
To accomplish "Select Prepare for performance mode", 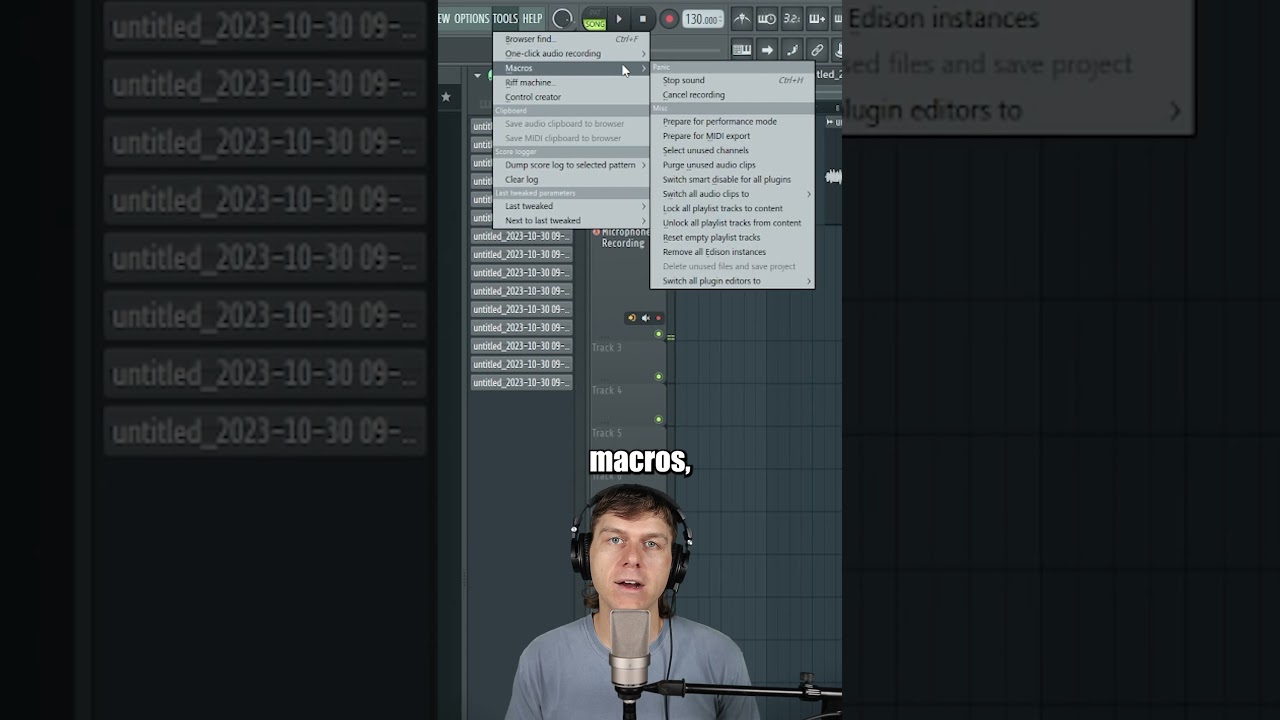I will [x=732, y=122].
